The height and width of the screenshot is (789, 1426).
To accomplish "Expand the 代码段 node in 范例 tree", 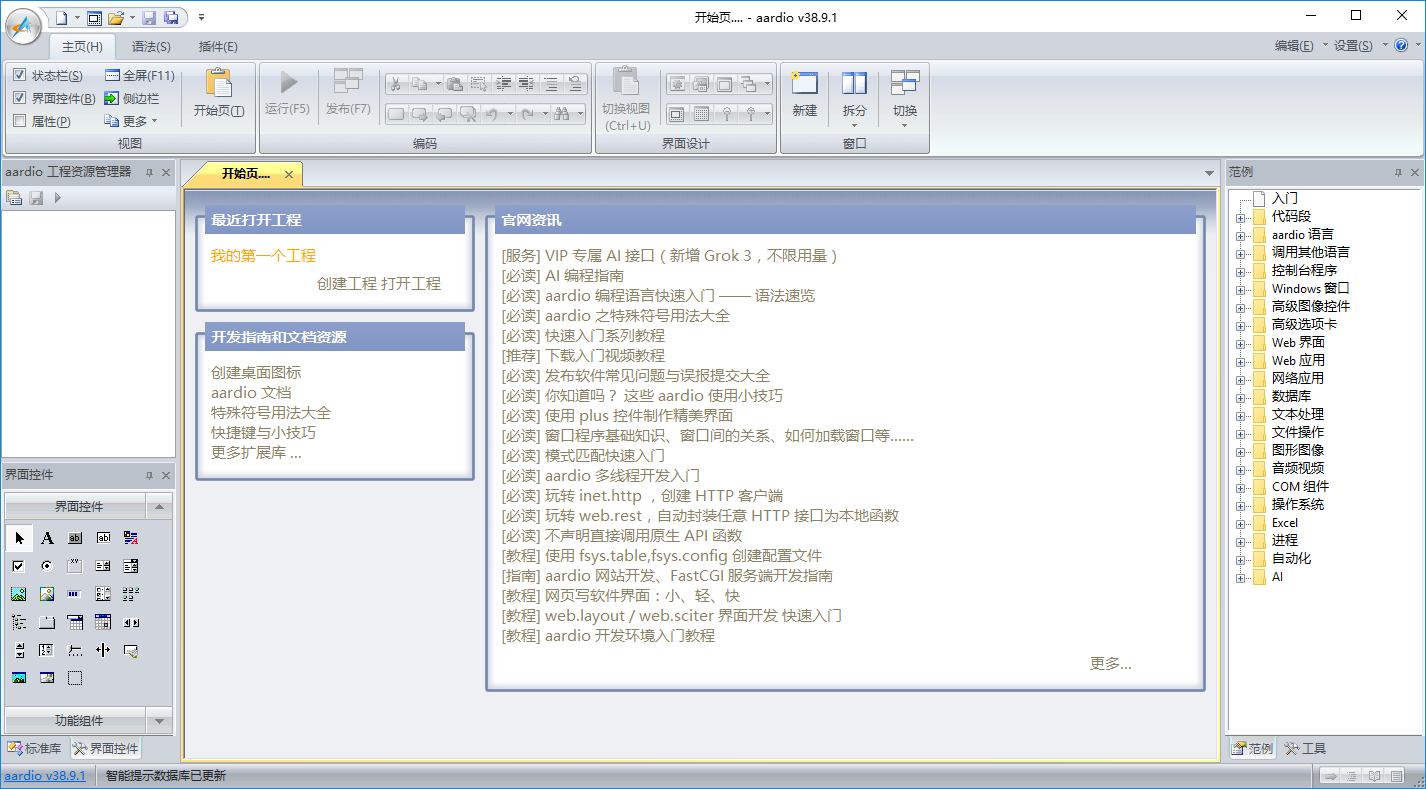I will coord(1241,217).
